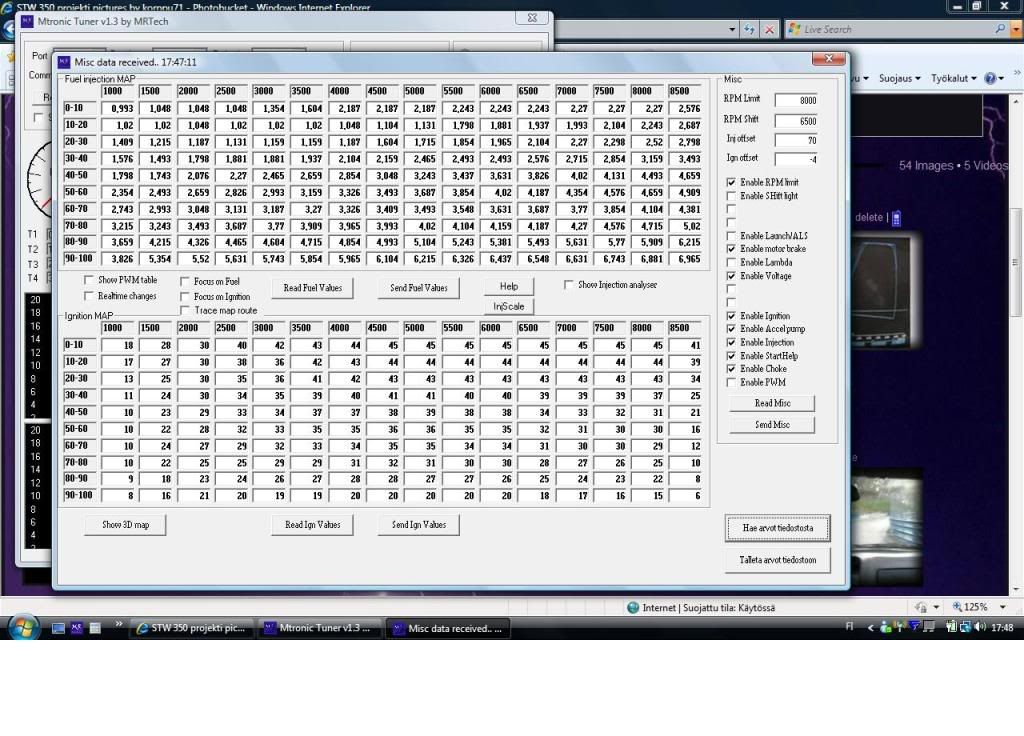Click the Misc data received window title icon
1024x736 pixels.
click(x=63, y=62)
